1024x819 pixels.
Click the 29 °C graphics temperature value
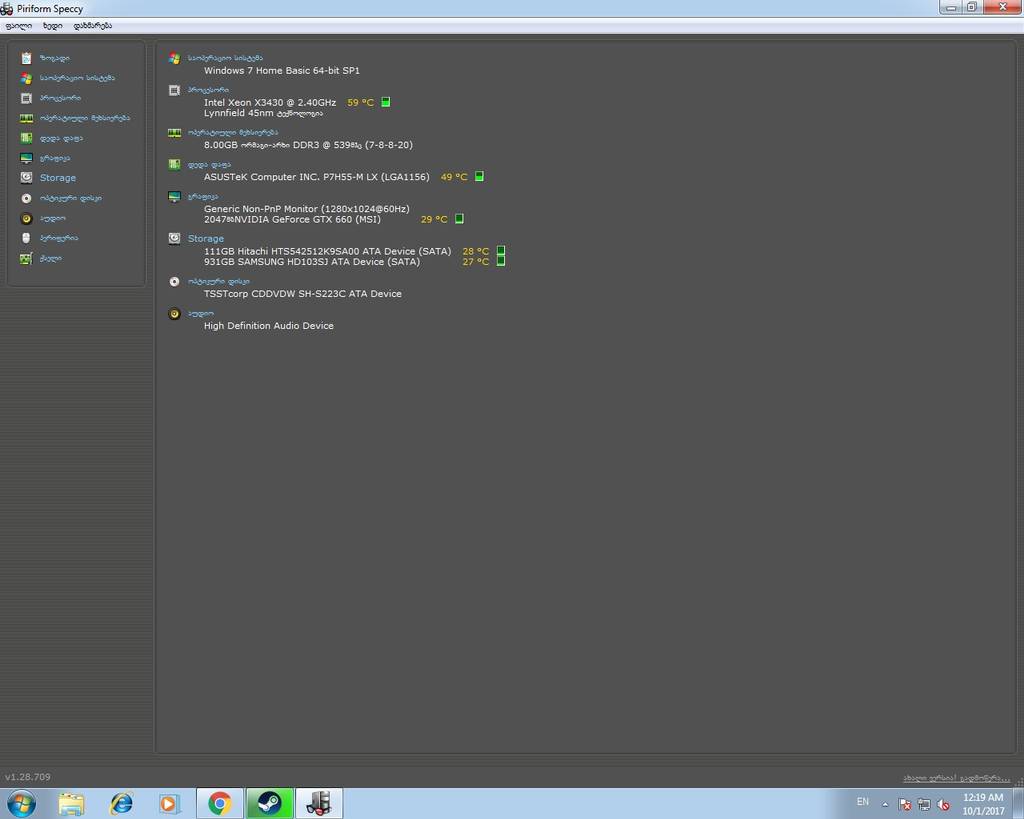[434, 219]
